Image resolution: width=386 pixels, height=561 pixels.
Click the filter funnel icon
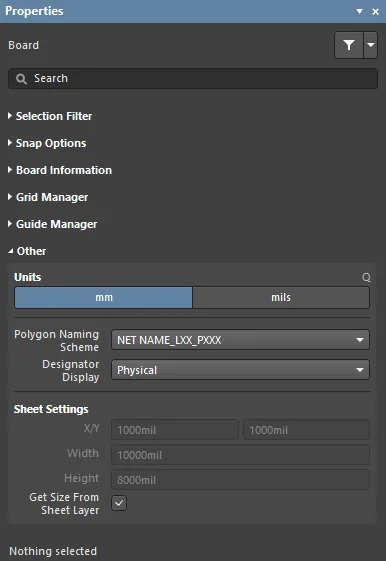click(x=349, y=45)
